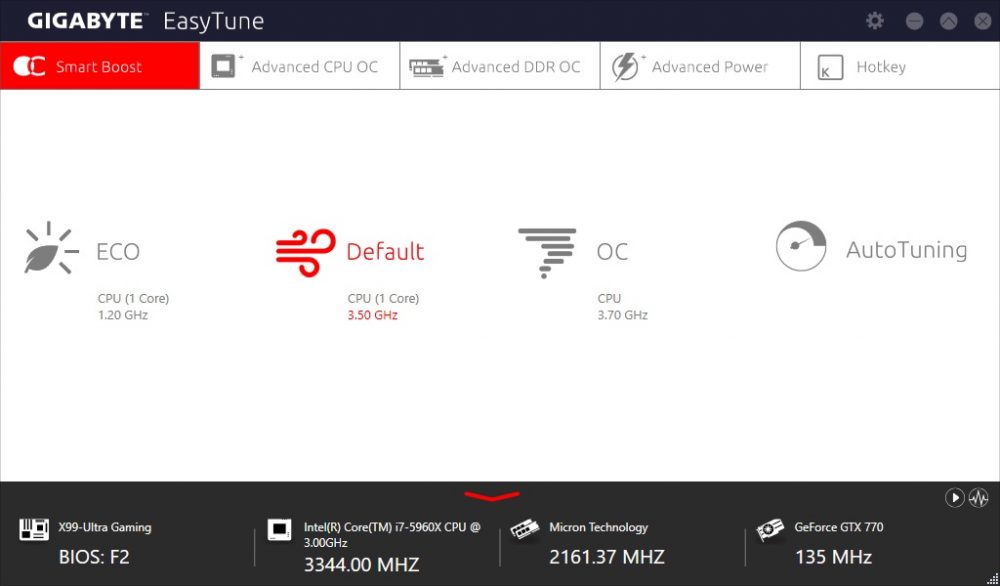The width and height of the screenshot is (1000, 586).
Task: Click the 135 MHz GPU frequency
Action: [833, 557]
